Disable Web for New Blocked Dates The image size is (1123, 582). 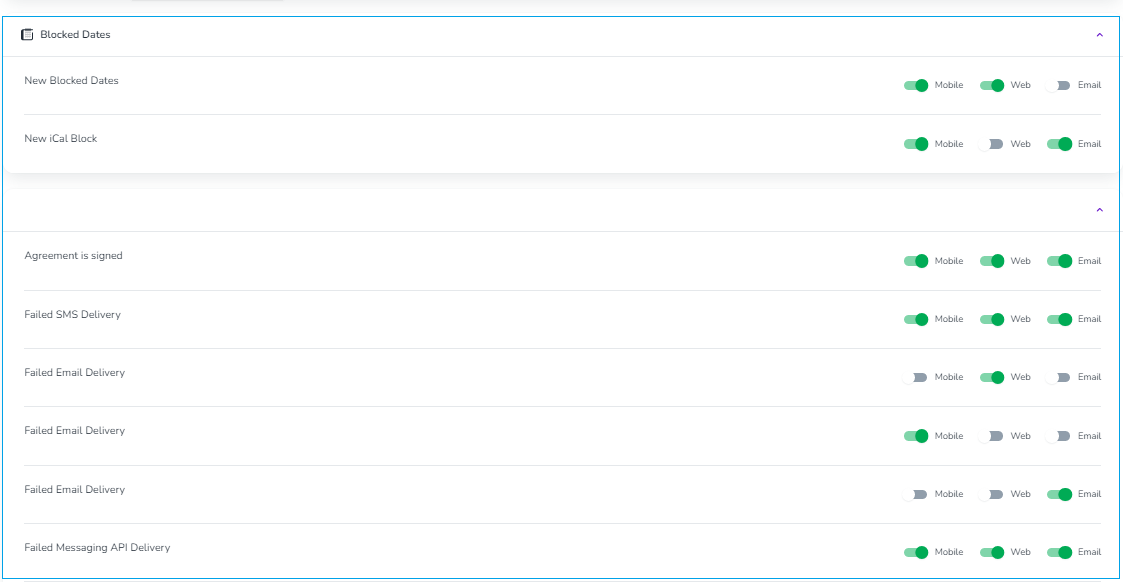pos(992,85)
